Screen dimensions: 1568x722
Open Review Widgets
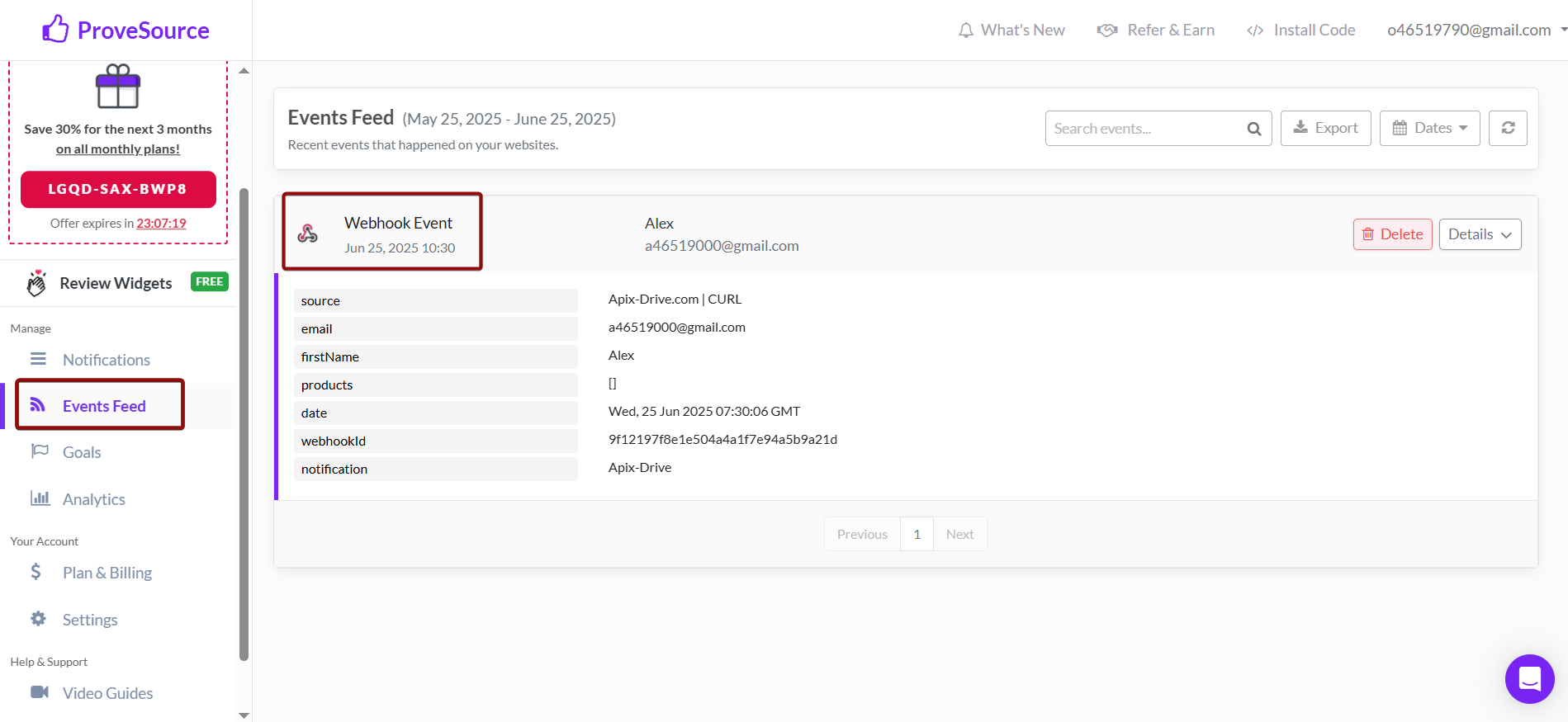[x=116, y=283]
